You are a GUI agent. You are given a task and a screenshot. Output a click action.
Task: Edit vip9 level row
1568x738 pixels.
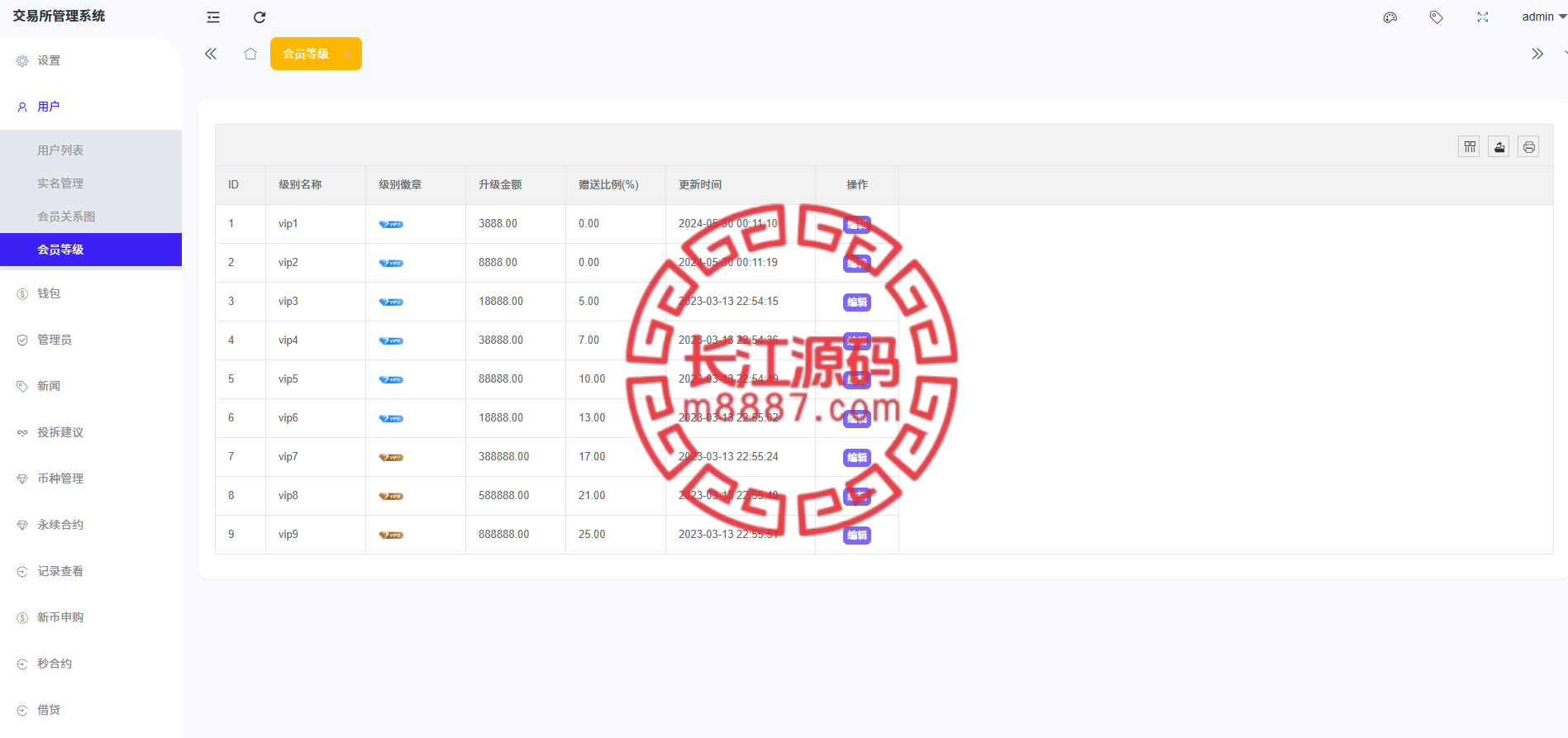[x=857, y=536]
